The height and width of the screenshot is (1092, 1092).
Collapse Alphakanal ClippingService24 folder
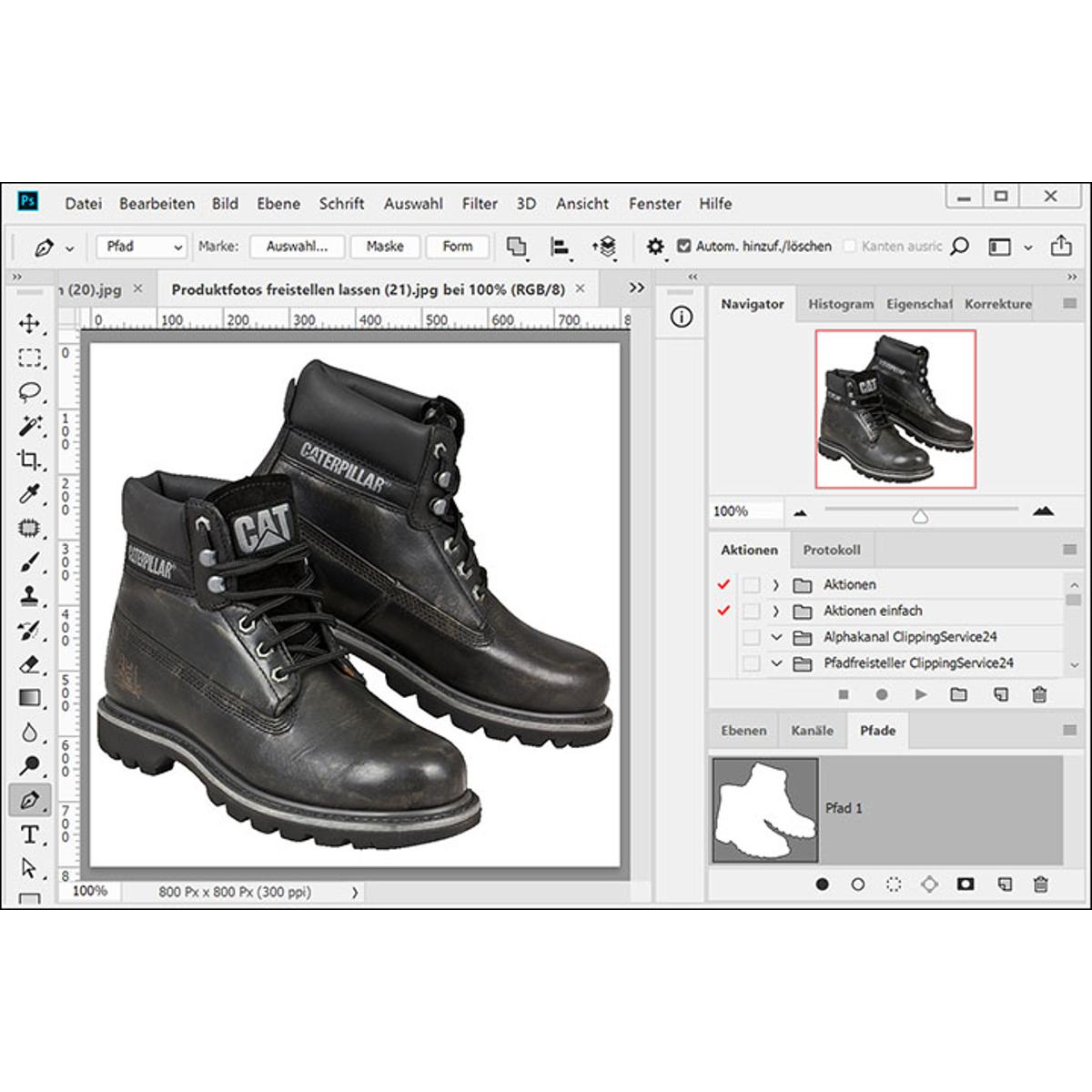click(x=776, y=637)
